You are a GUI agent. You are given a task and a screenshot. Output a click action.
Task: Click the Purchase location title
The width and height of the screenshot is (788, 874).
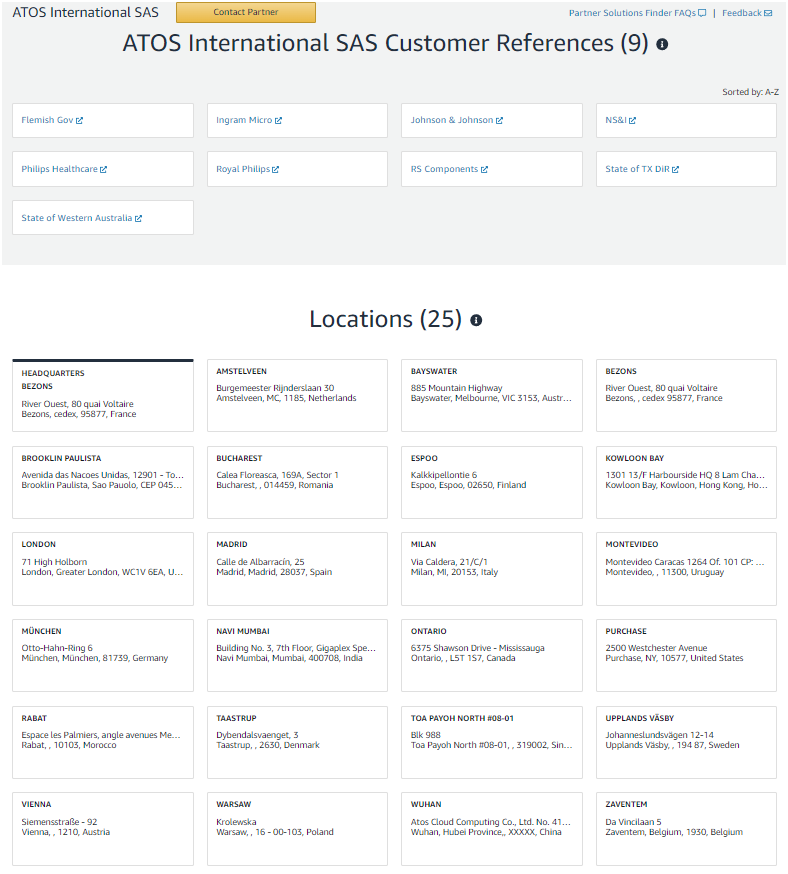click(626, 631)
